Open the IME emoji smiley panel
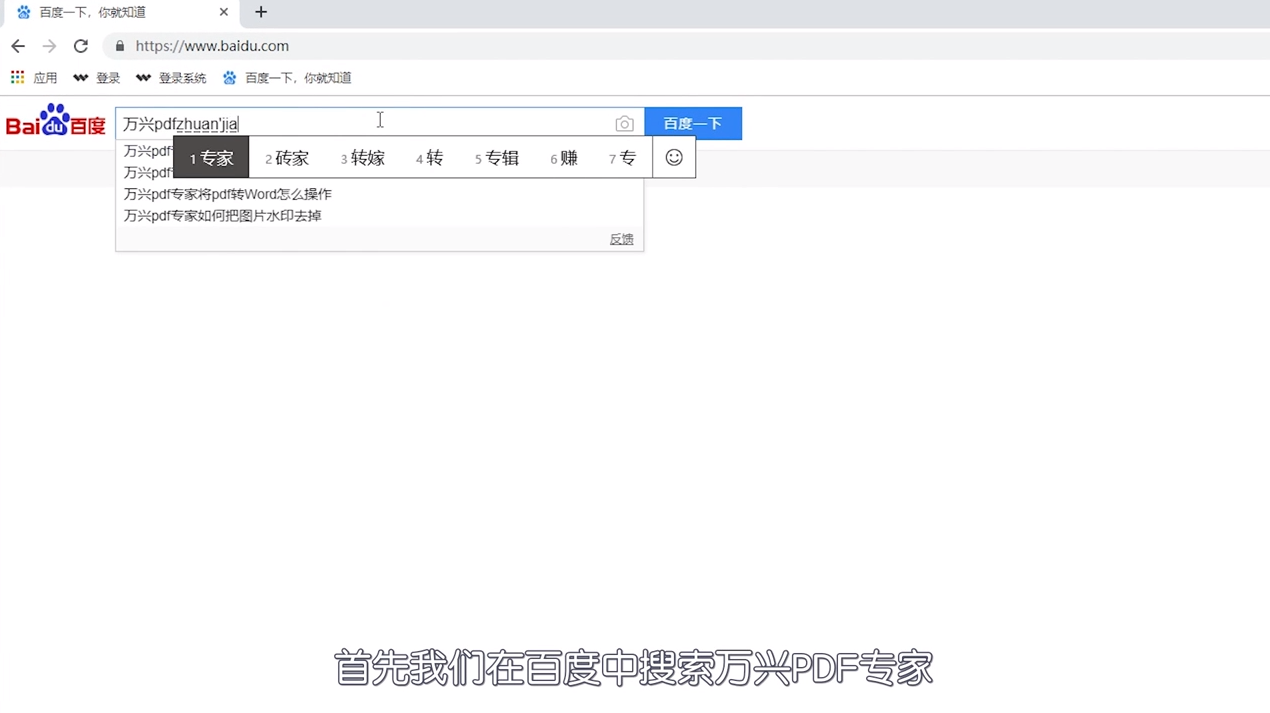This screenshot has width=1270, height=713. pyautogui.click(x=674, y=158)
